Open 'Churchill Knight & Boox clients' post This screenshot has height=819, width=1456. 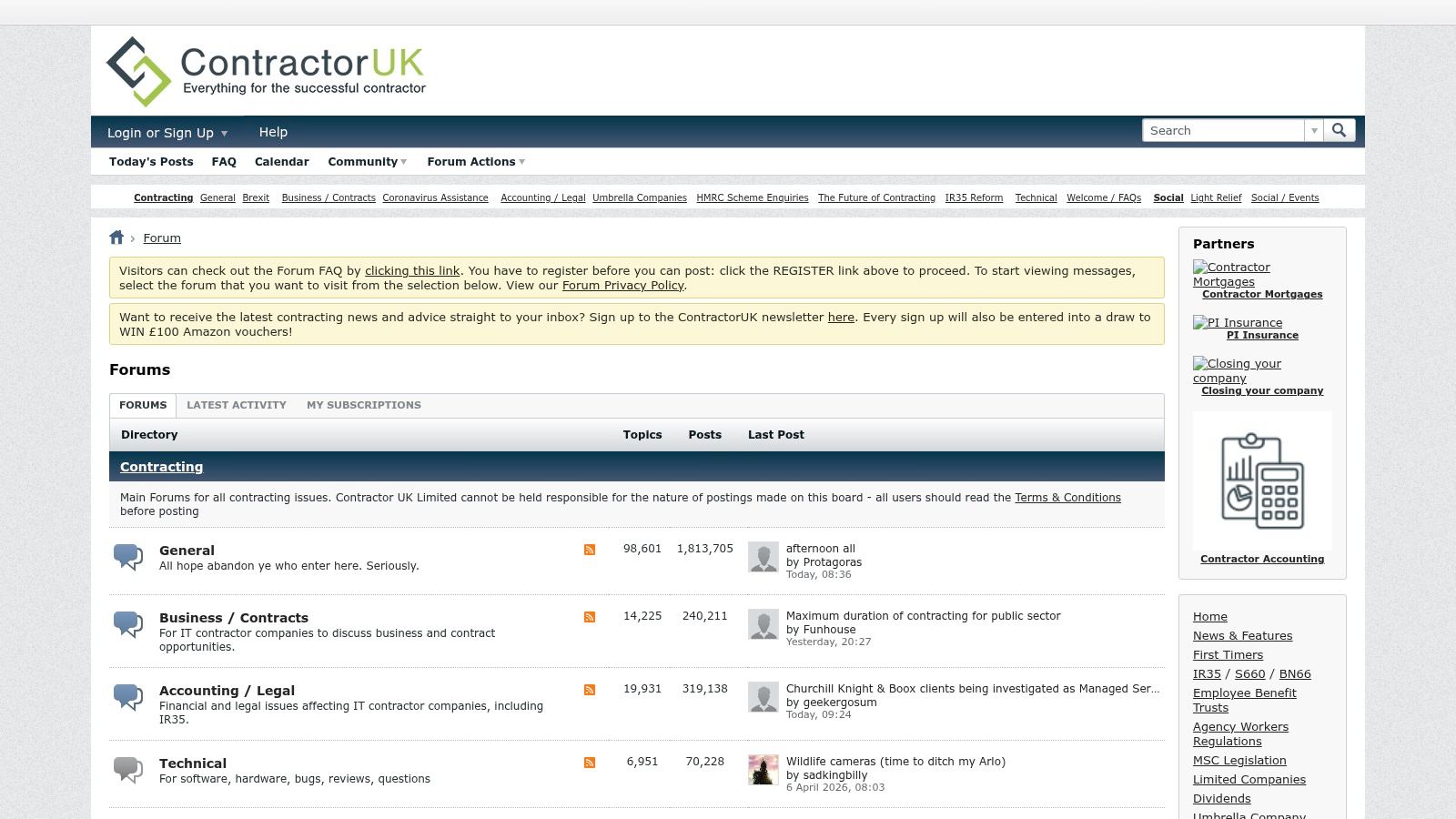(x=973, y=689)
